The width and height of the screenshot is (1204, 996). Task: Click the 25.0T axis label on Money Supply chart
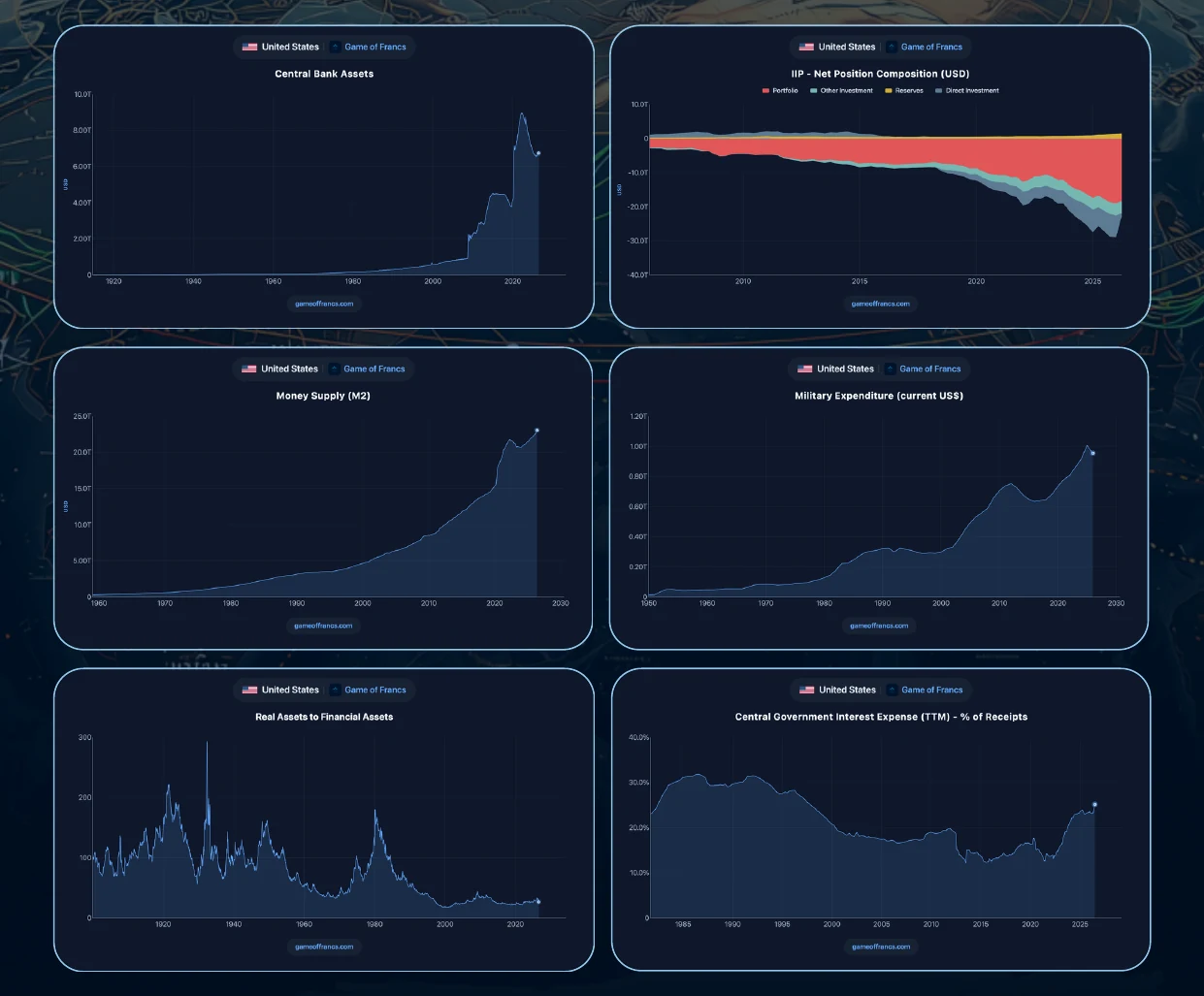click(x=81, y=416)
